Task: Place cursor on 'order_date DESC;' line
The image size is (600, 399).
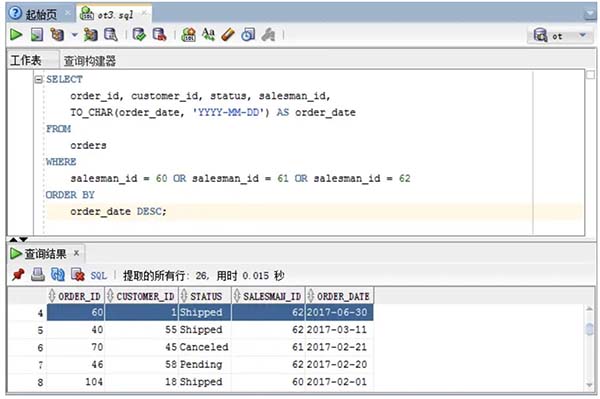Action: [x=118, y=212]
